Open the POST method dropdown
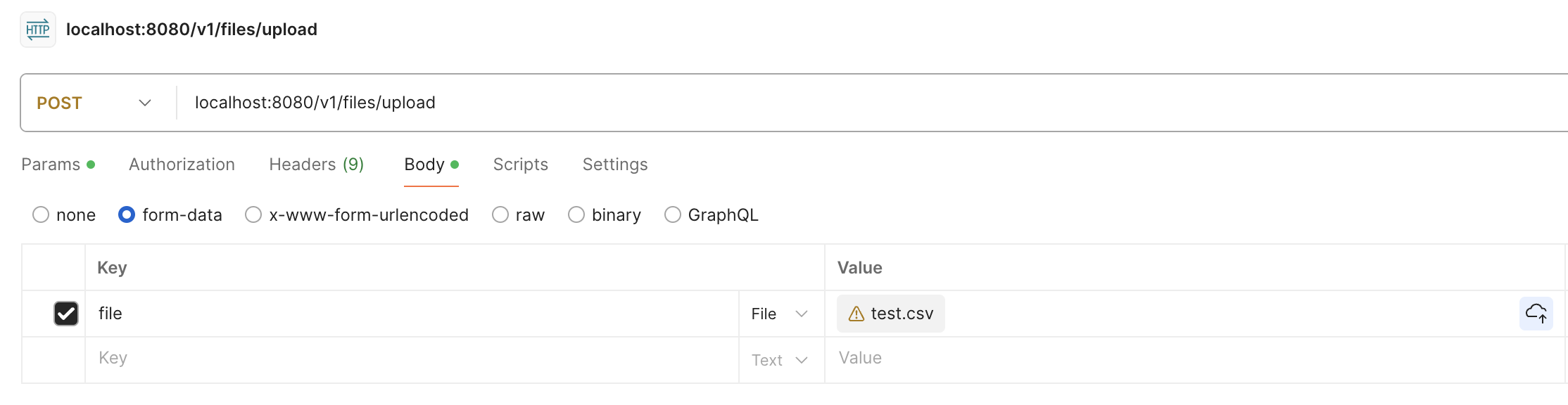 pos(94,103)
